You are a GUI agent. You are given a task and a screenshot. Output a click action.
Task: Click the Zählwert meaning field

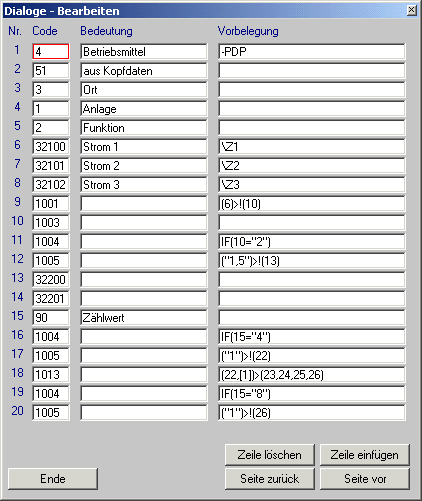point(144,318)
